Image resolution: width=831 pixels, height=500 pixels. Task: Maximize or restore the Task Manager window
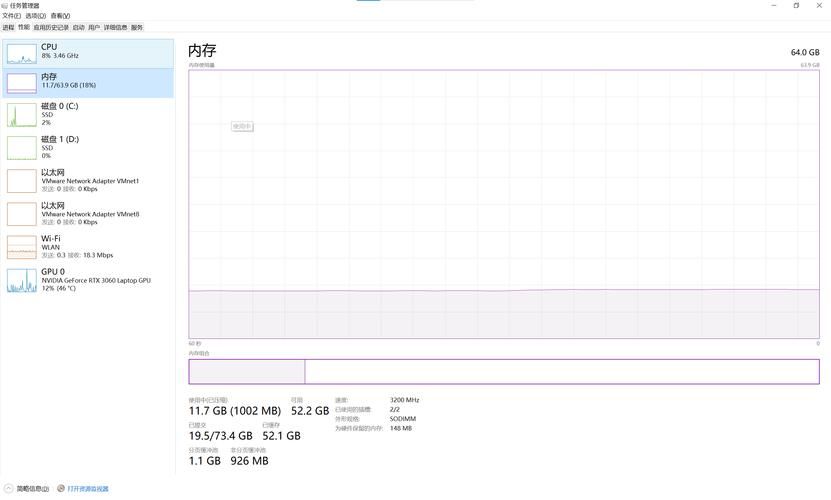point(796,5)
